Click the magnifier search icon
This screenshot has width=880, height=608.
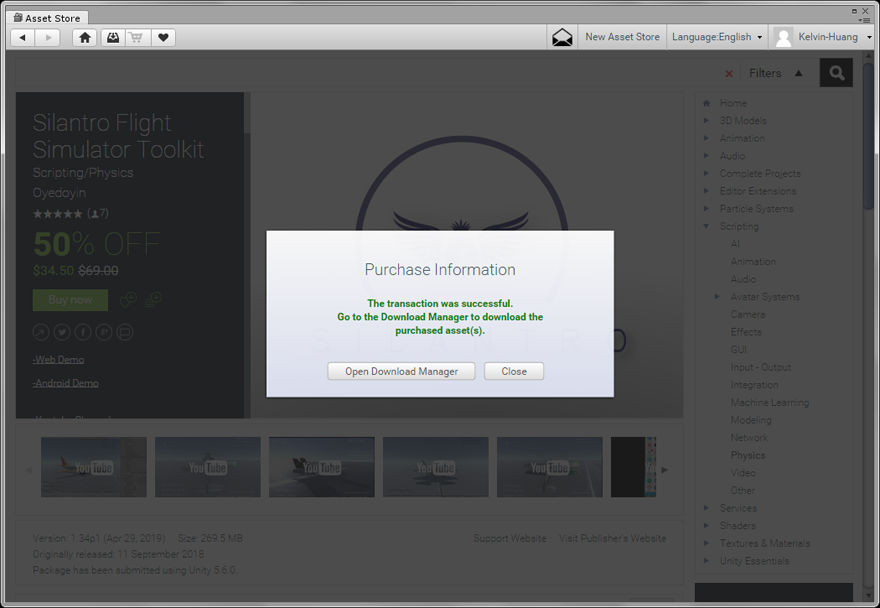836,73
